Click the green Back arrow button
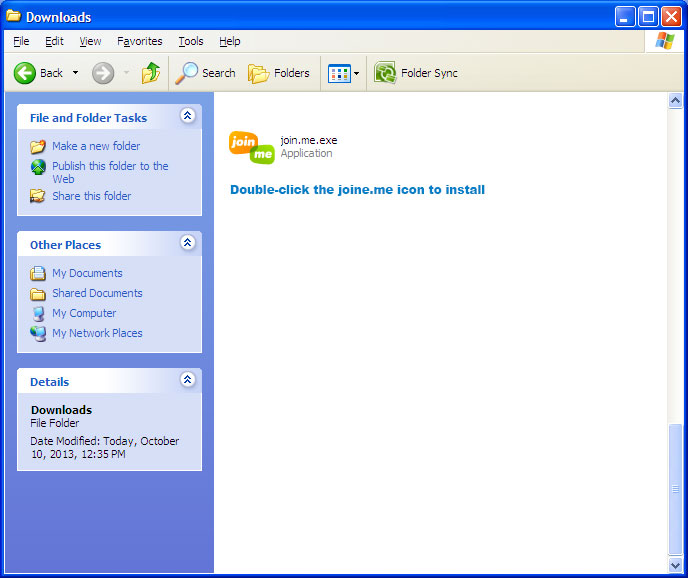The width and height of the screenshot is (688, 578). pyautogui.click(x=26, y=73)
